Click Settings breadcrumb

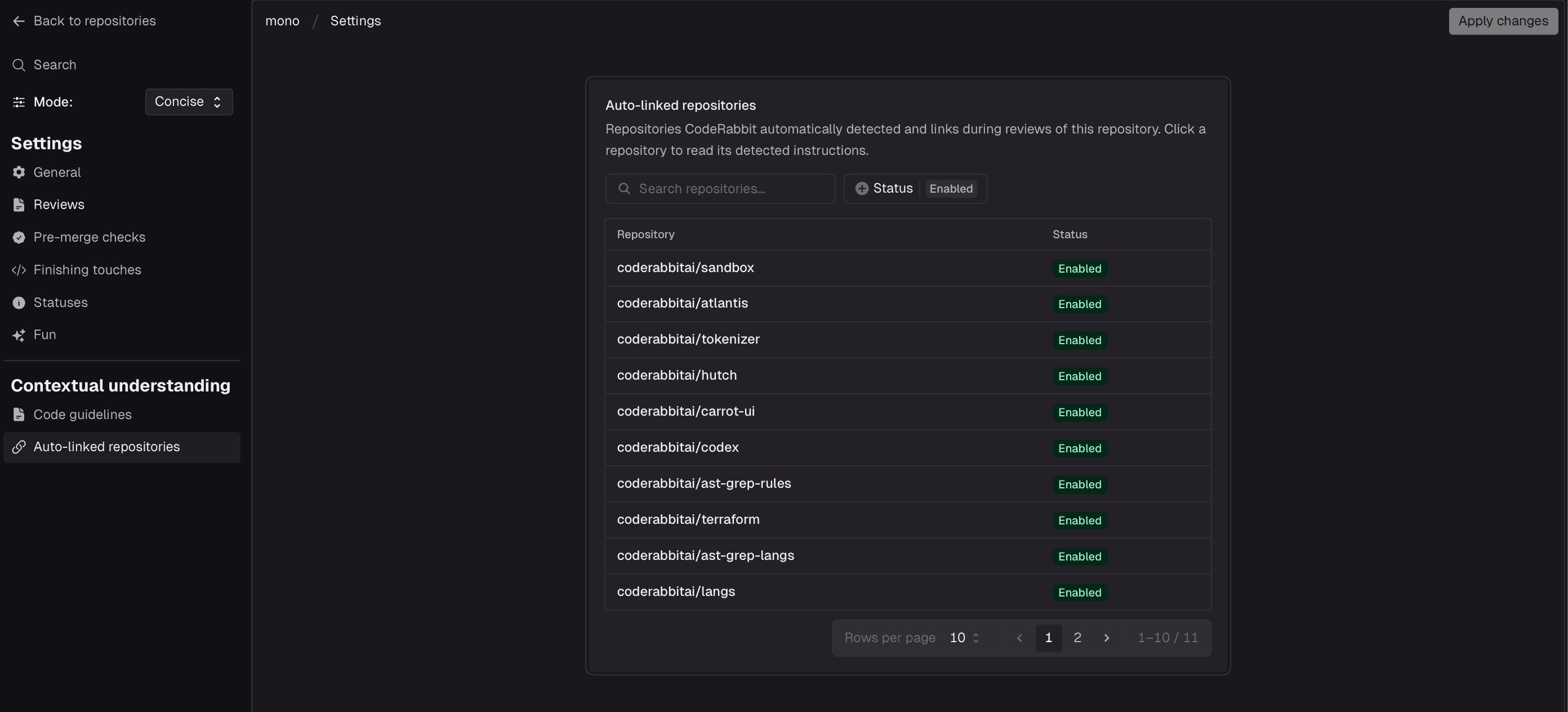click(355, 21)
